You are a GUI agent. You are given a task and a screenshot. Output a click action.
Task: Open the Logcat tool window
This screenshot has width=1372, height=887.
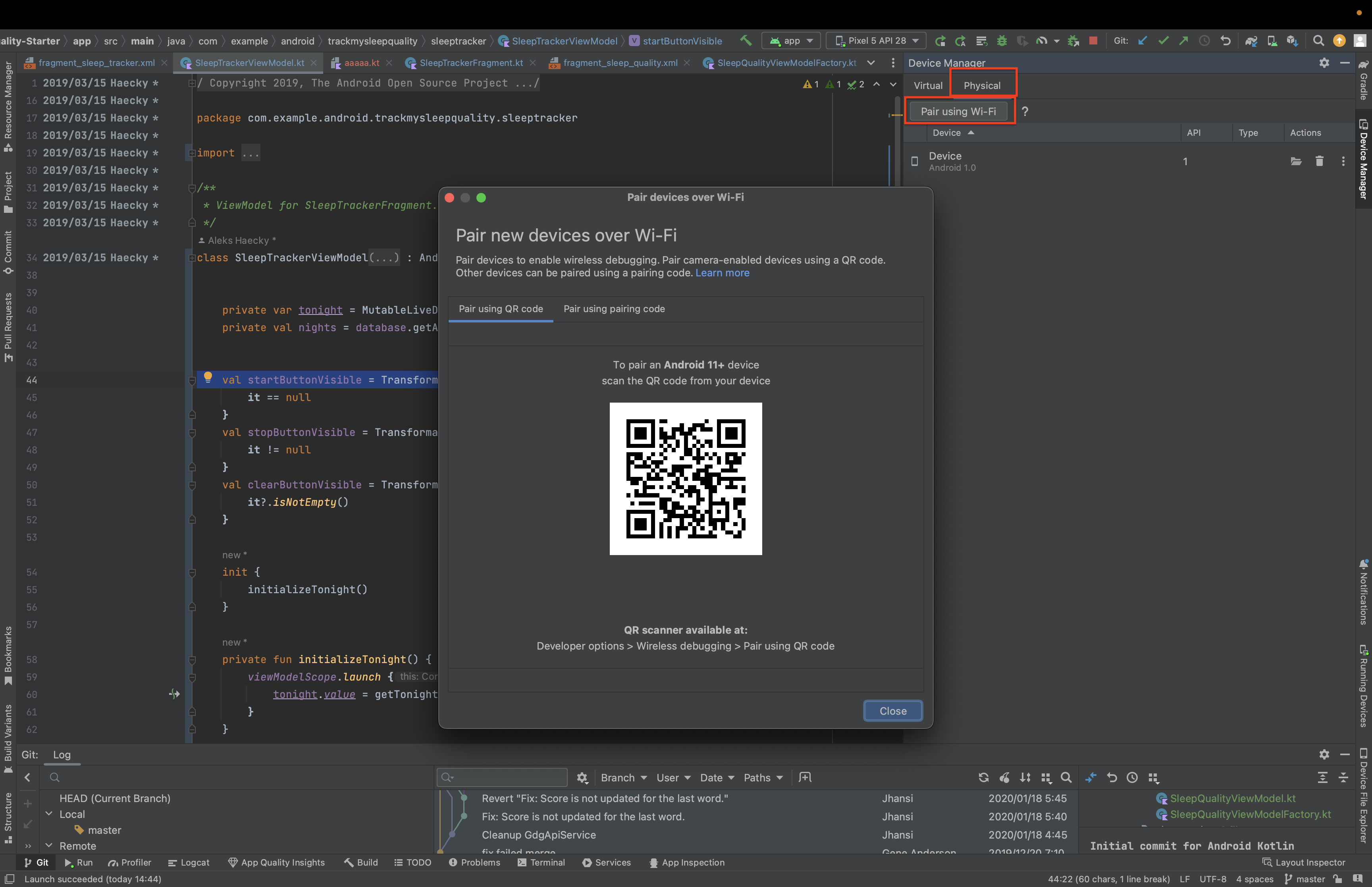click(189, 862)
